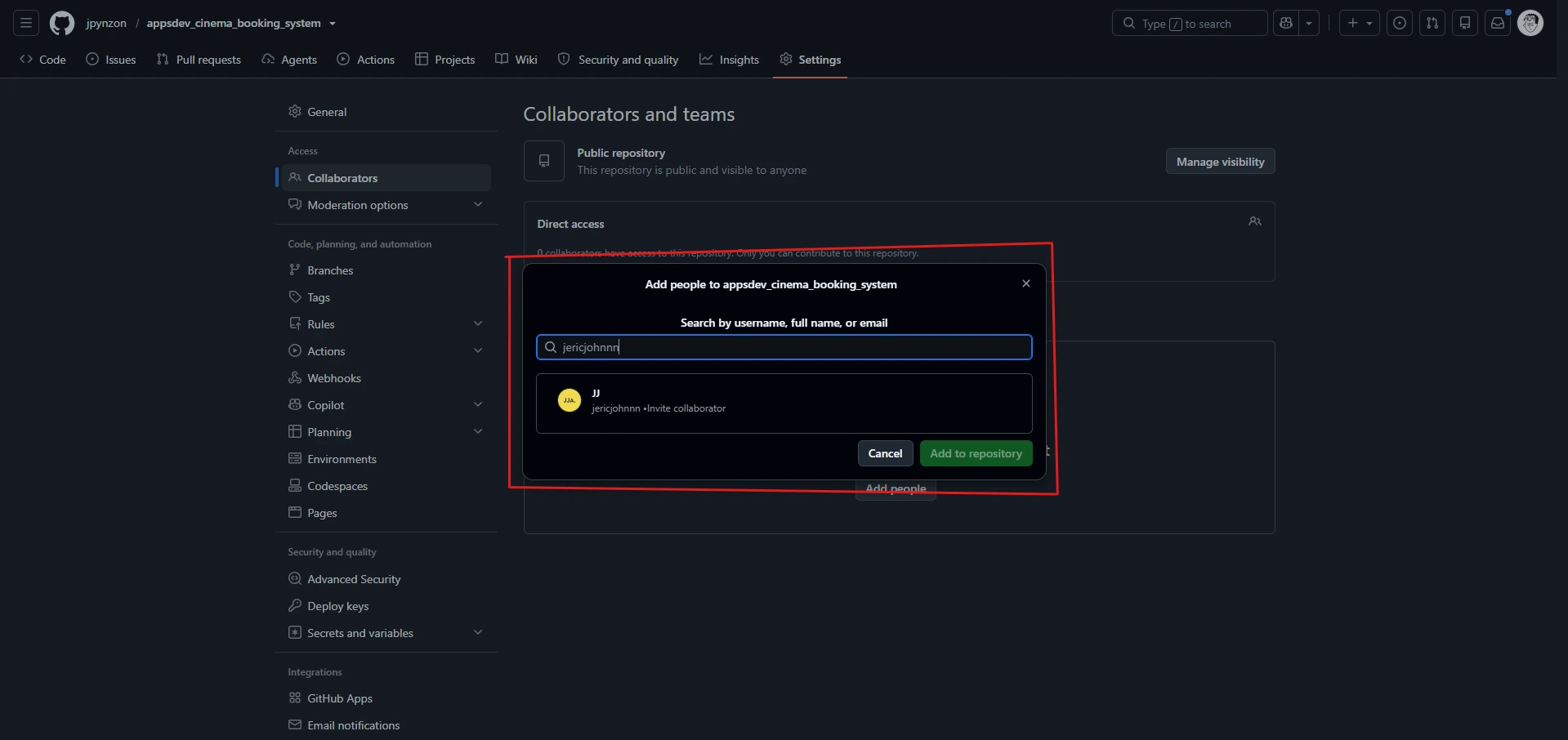Expand Secrets and variables chevron
The width and height of the screenshot is (1568, 740).
click(x=478, y=633)
